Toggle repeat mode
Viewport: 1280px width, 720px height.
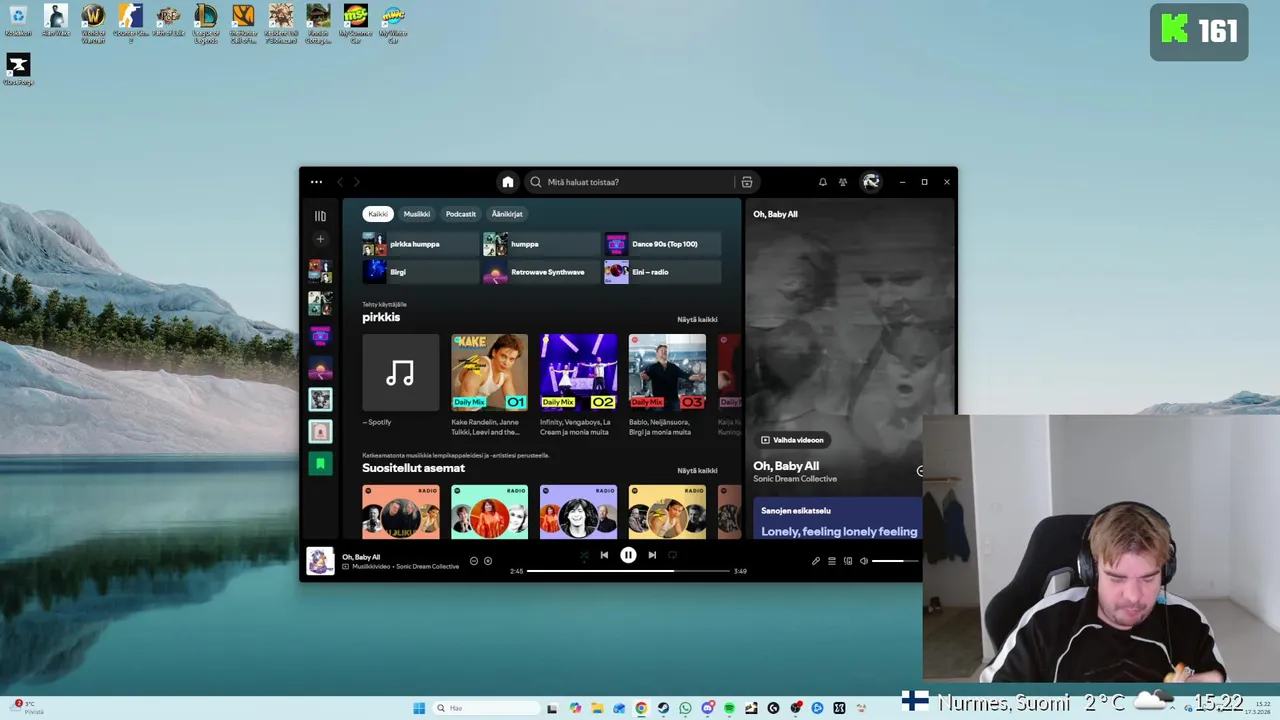[x=672, y=555]
